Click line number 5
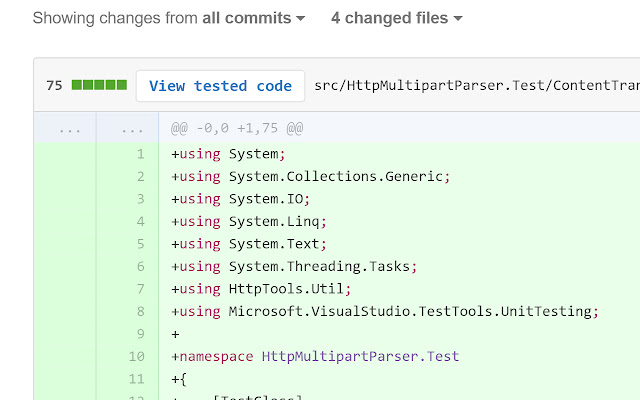Viewport: 640px width, 400px height. coord(140,244)
